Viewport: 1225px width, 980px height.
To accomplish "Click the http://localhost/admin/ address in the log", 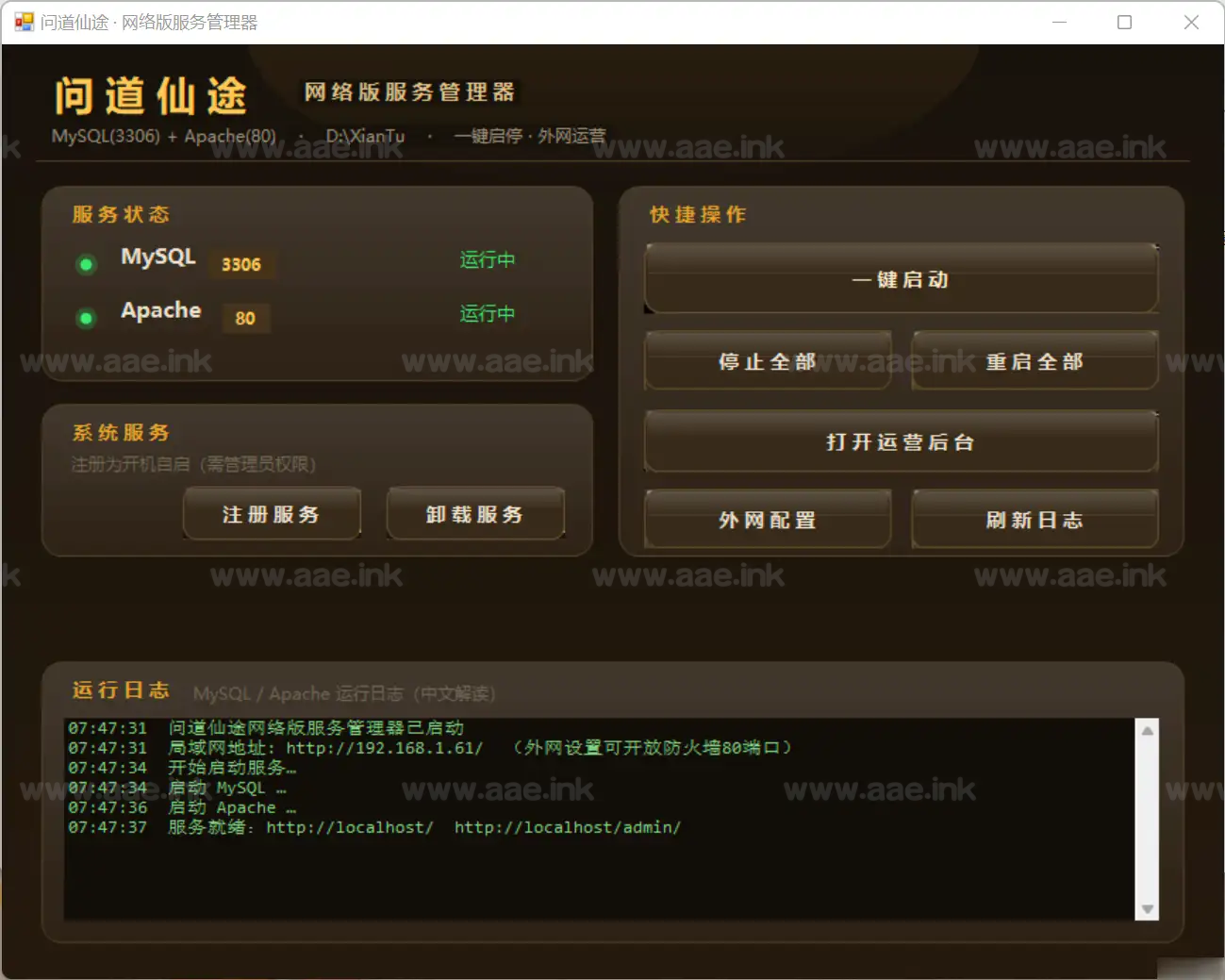I will pos(568,827).
